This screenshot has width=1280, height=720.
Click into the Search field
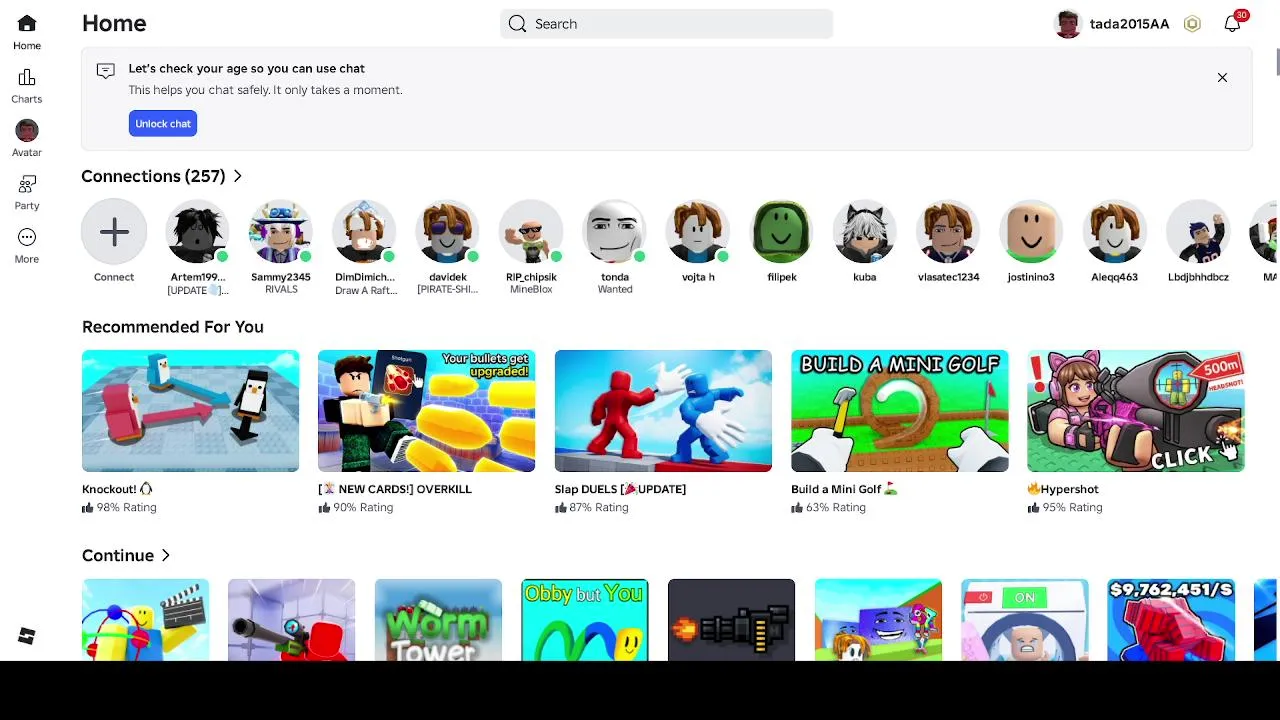click(666, 24)
